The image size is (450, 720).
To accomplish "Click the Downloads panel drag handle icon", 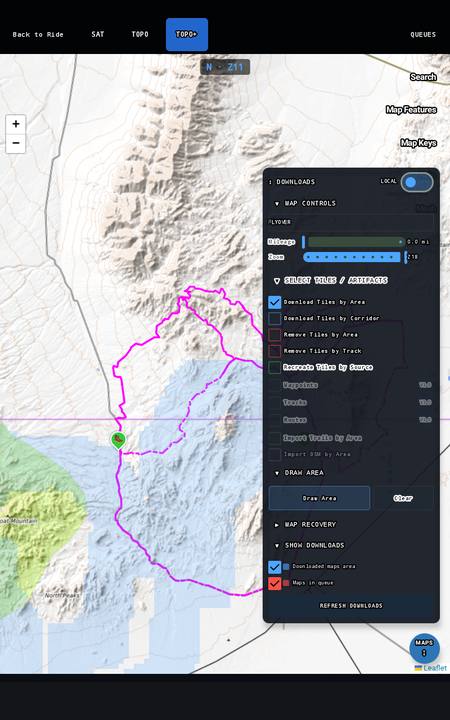I will click(x=270, y=182).
